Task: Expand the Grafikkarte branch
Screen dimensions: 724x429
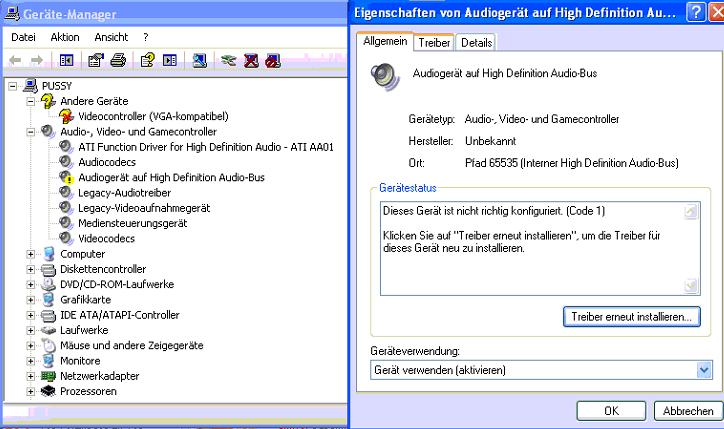Action: point(30,300)
